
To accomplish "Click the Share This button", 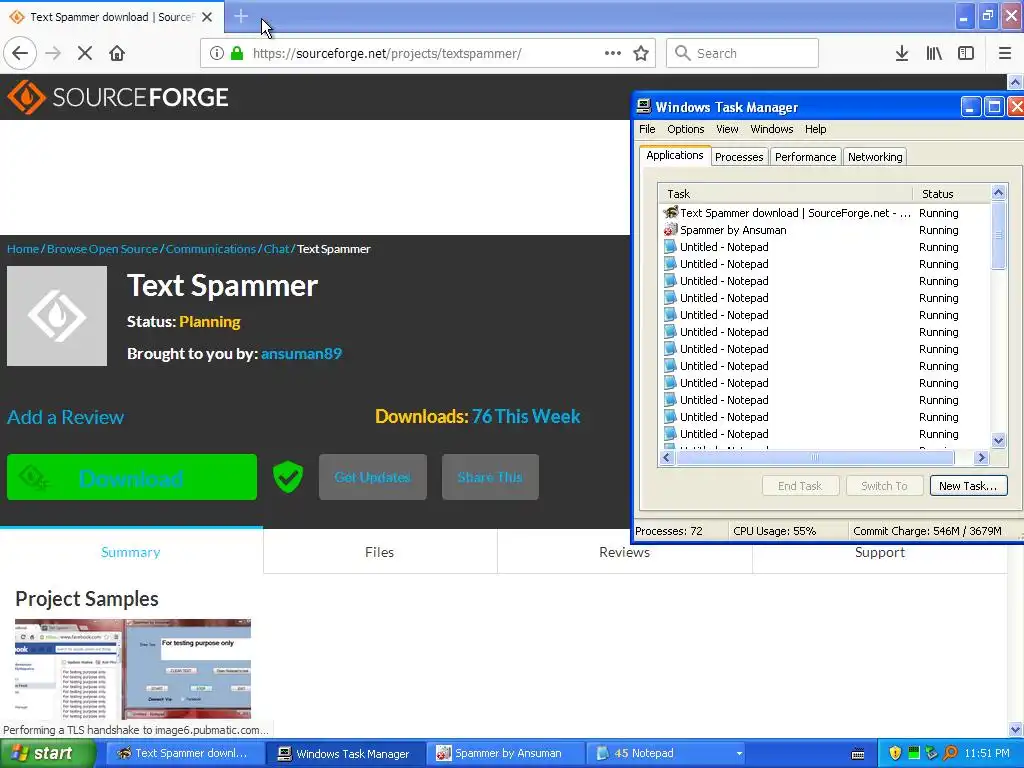I will [490, 477].
